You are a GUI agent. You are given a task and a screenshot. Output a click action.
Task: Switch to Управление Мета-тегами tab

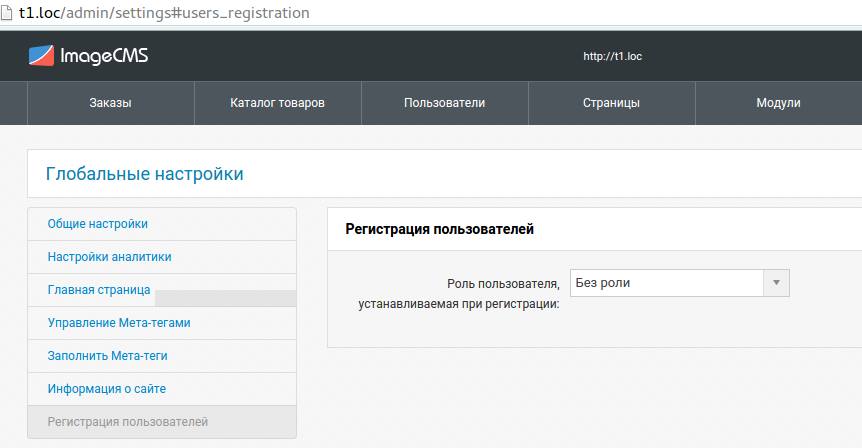click(162, 323)
